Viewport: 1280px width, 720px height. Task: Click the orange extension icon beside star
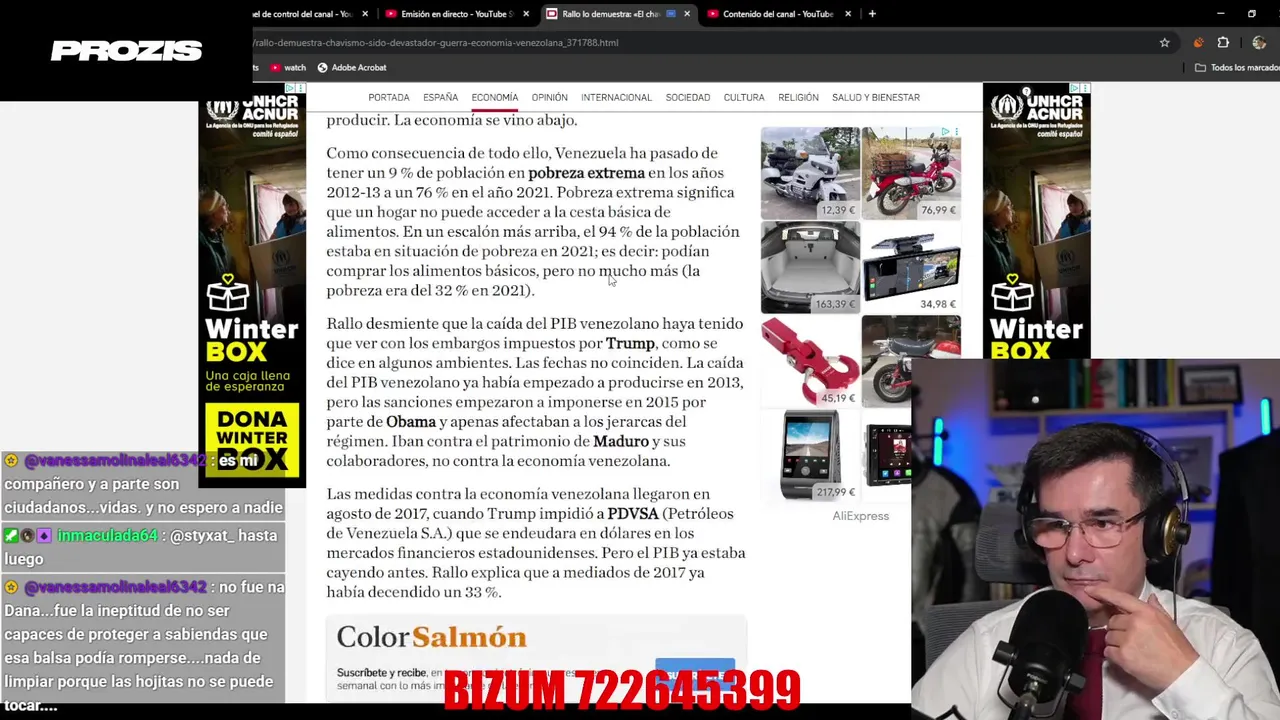pos(1198,43)
